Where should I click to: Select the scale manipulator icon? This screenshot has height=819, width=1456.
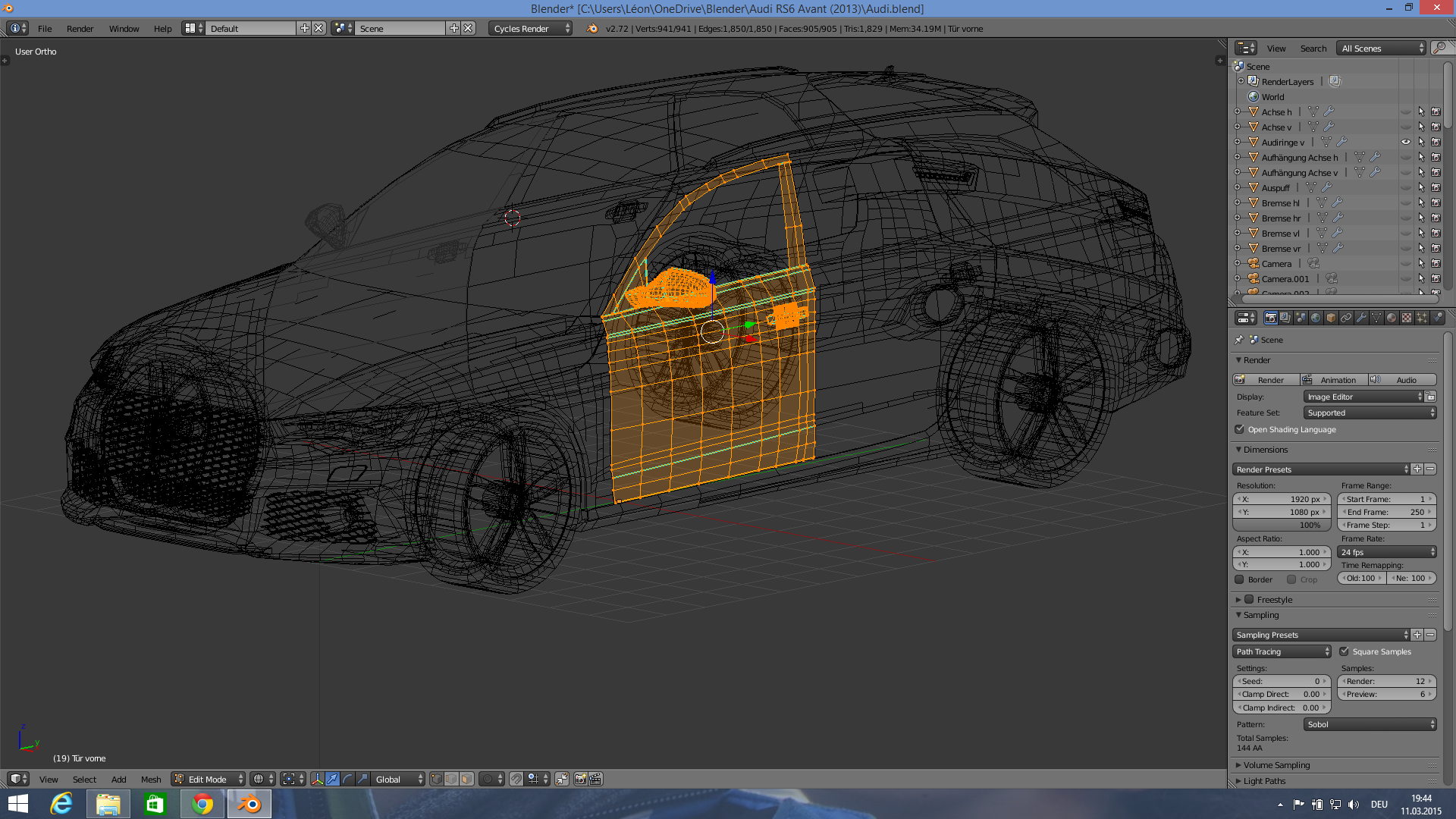[x=362, y=779]
